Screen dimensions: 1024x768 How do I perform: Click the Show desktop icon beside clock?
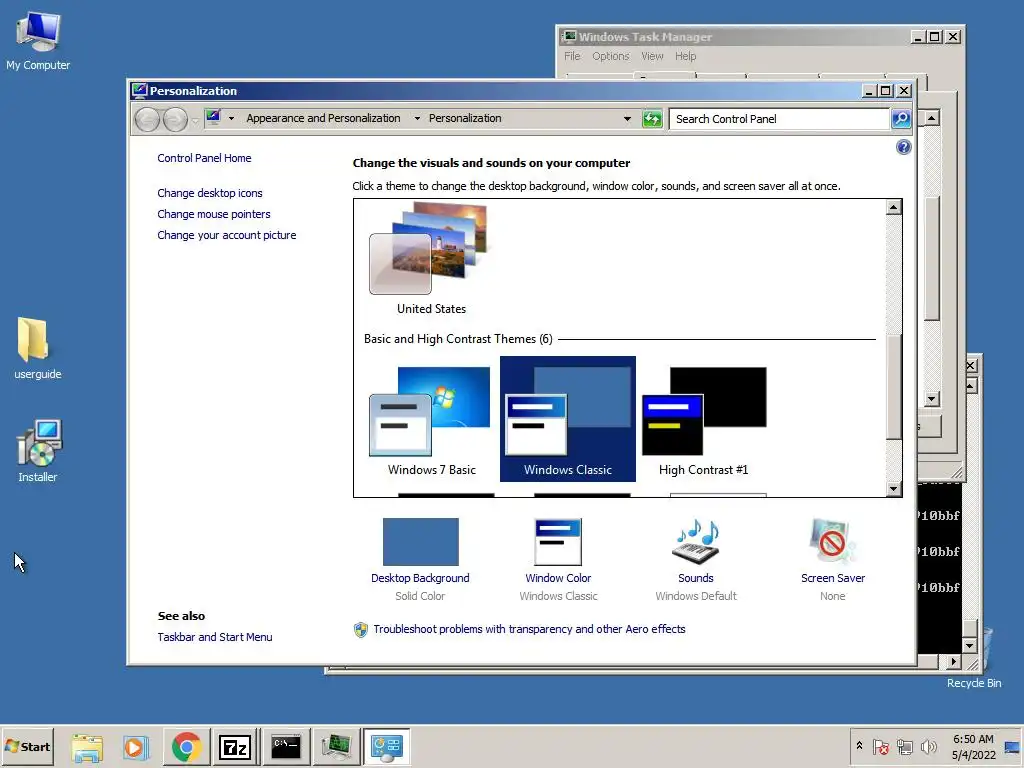[1012, 746]
